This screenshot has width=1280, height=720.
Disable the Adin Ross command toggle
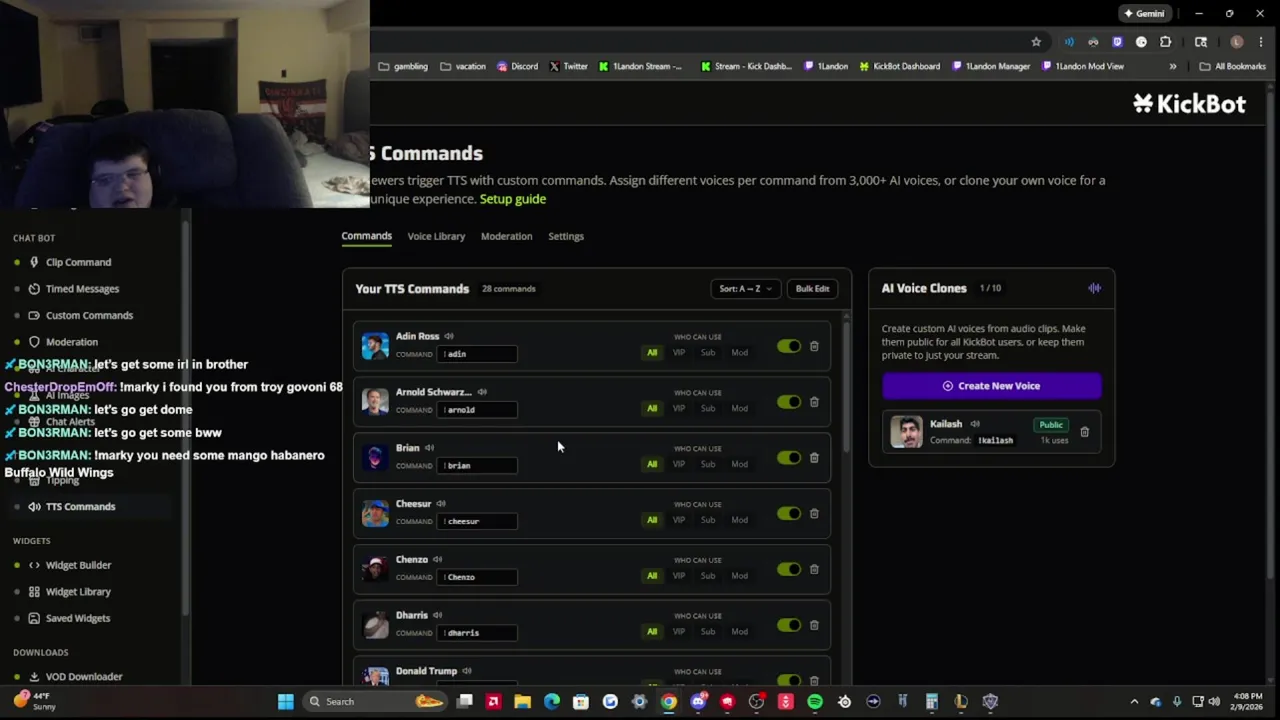[789, 346]
